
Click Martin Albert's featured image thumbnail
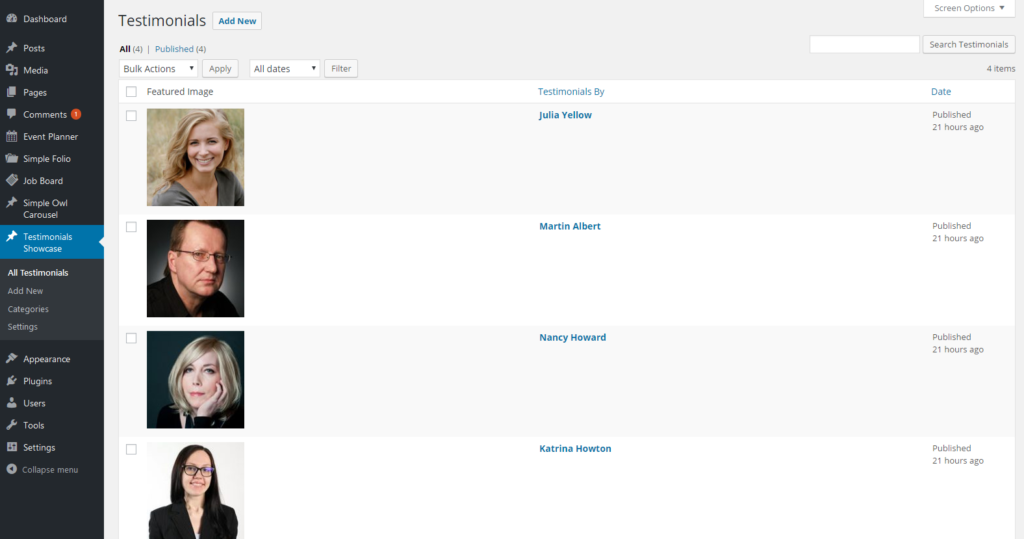195,269
